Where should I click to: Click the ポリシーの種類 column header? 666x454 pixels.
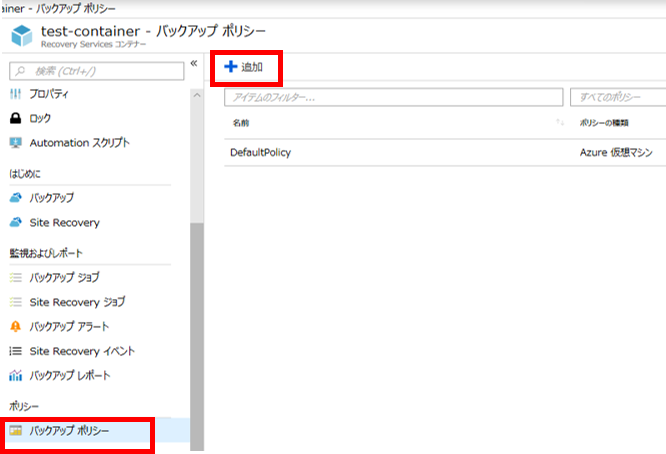(604, 123)
